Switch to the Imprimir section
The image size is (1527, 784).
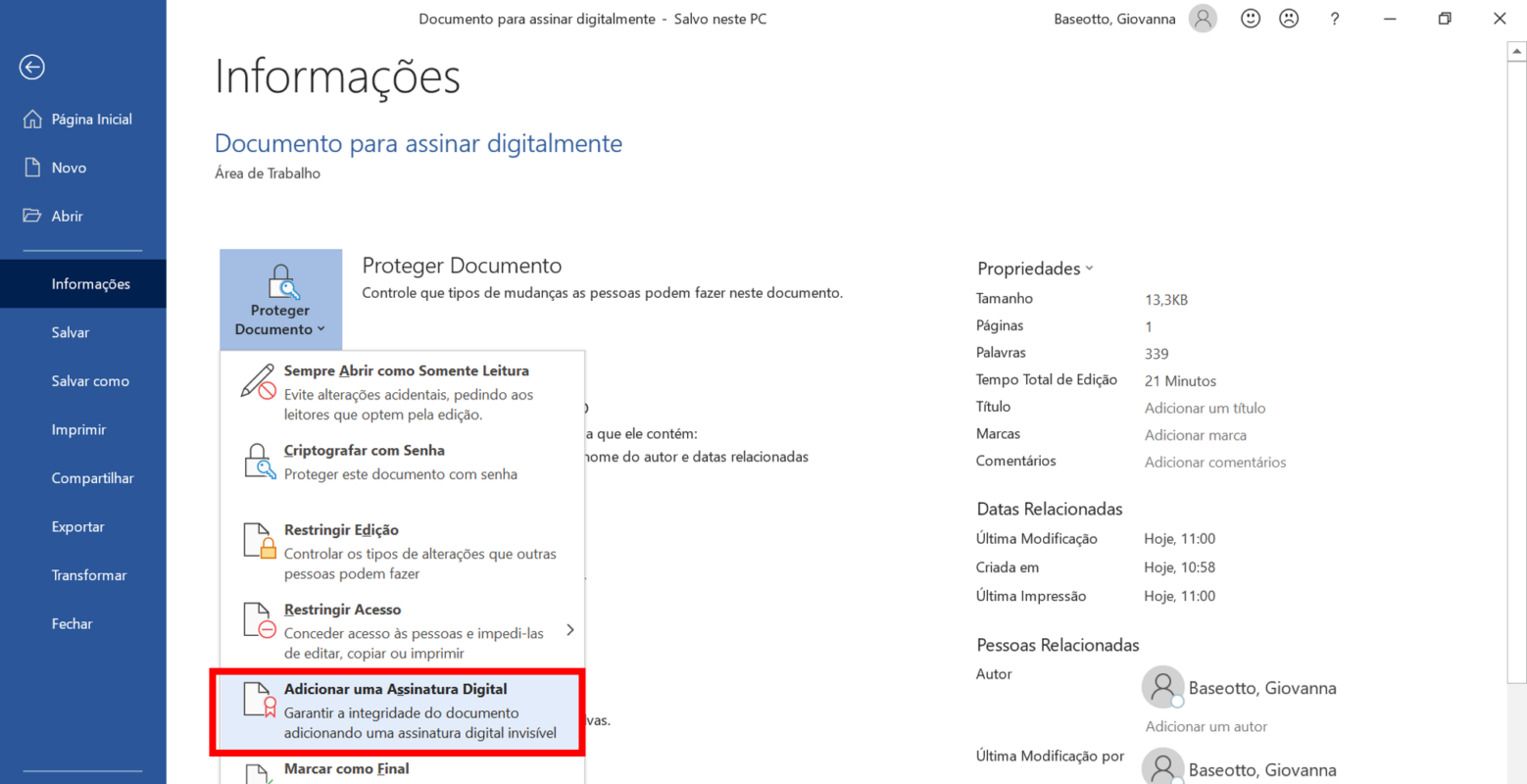[x=77, y=429]
